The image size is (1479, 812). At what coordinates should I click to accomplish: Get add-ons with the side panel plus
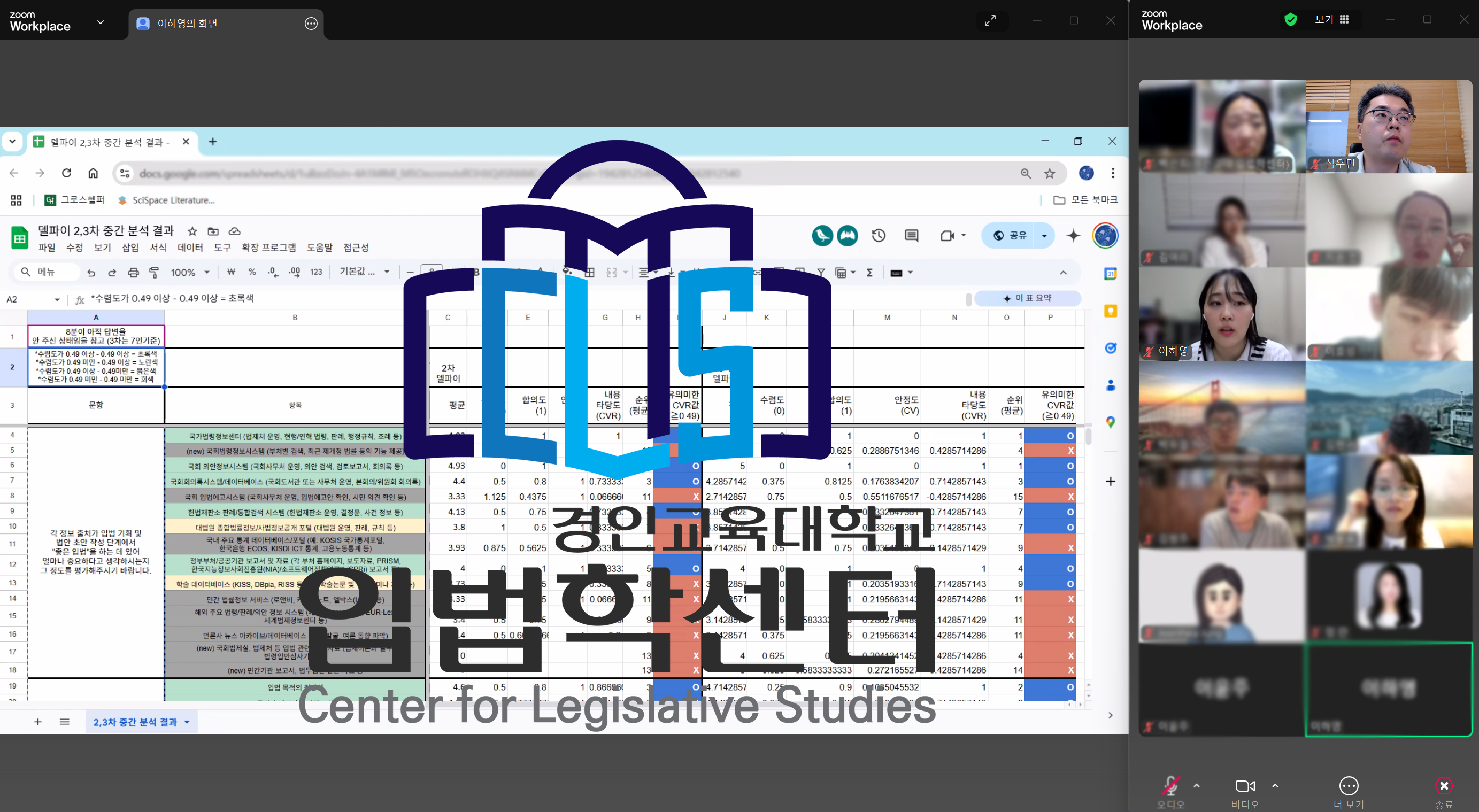(1111, 482)
